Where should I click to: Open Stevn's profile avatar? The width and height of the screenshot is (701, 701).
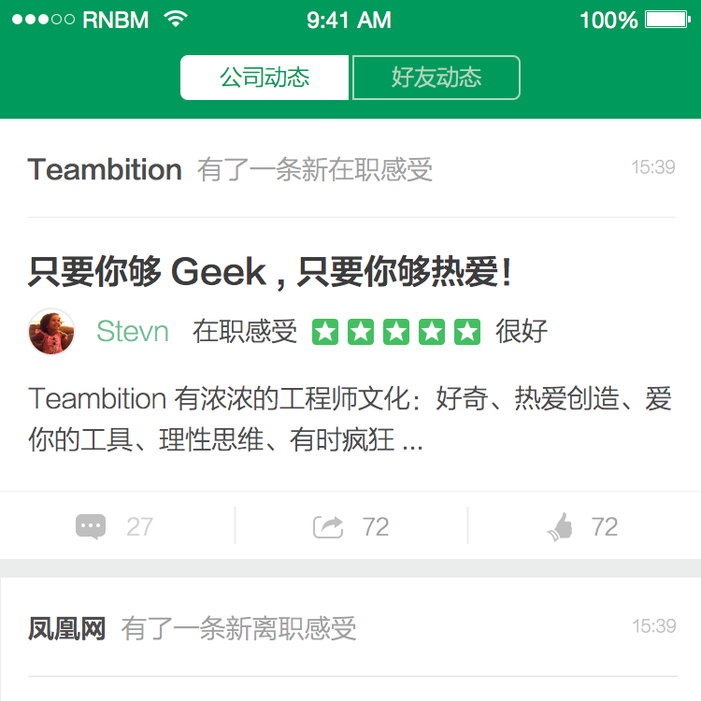point(51,331)
